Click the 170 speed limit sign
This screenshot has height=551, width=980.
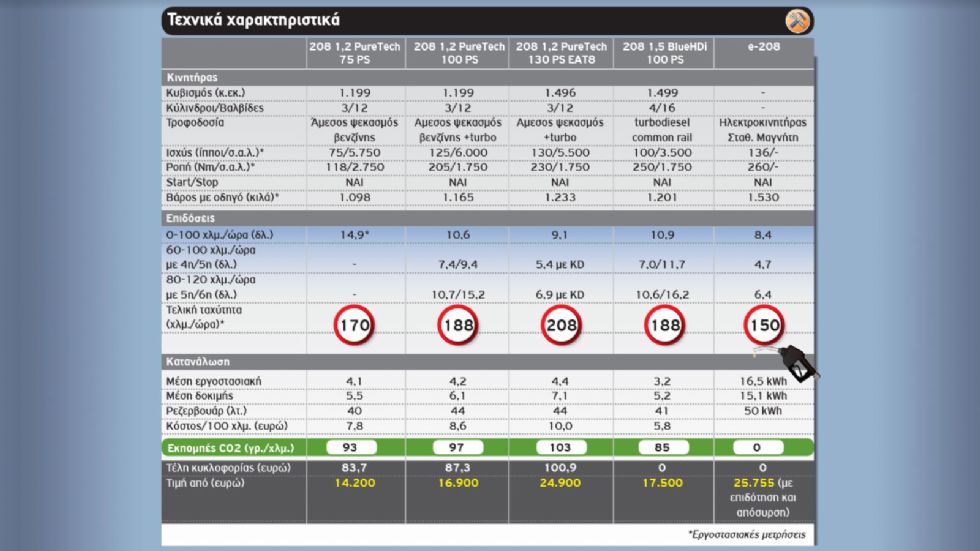click(x=354, y=325)
